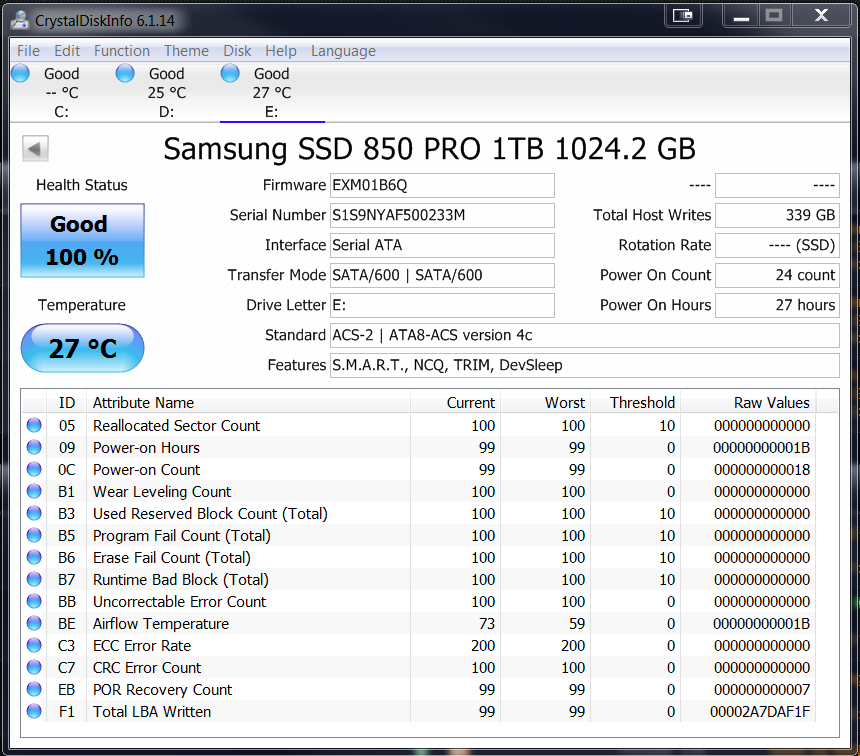Select the D: drive status icon
Screen dimensions: 860x756
pyautogui.click(x=125, y=73)
